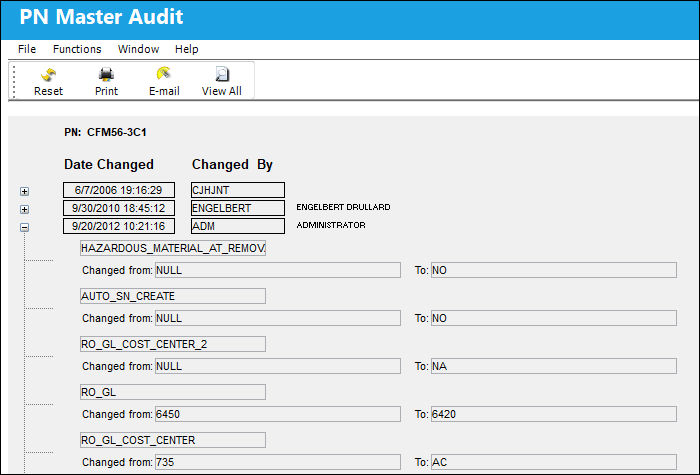The width and height of the screenshot is (700, 475).
Task: Expand the 9/30/2010 18:45:12 audit entry
Action: (25, 209)
